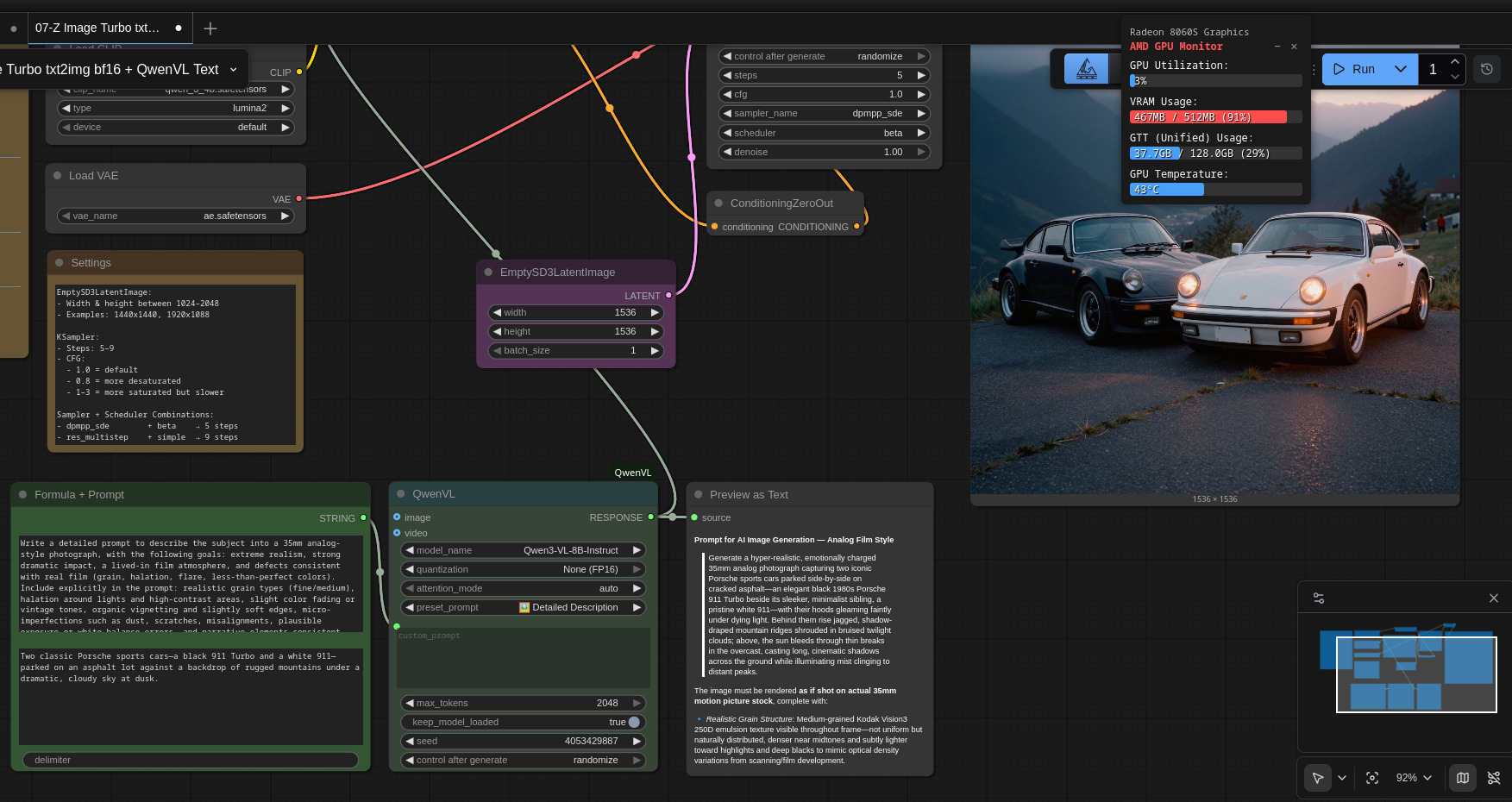Increase batch count with up arrow
Screen dimensions: 1512x802
point(1455,62)
